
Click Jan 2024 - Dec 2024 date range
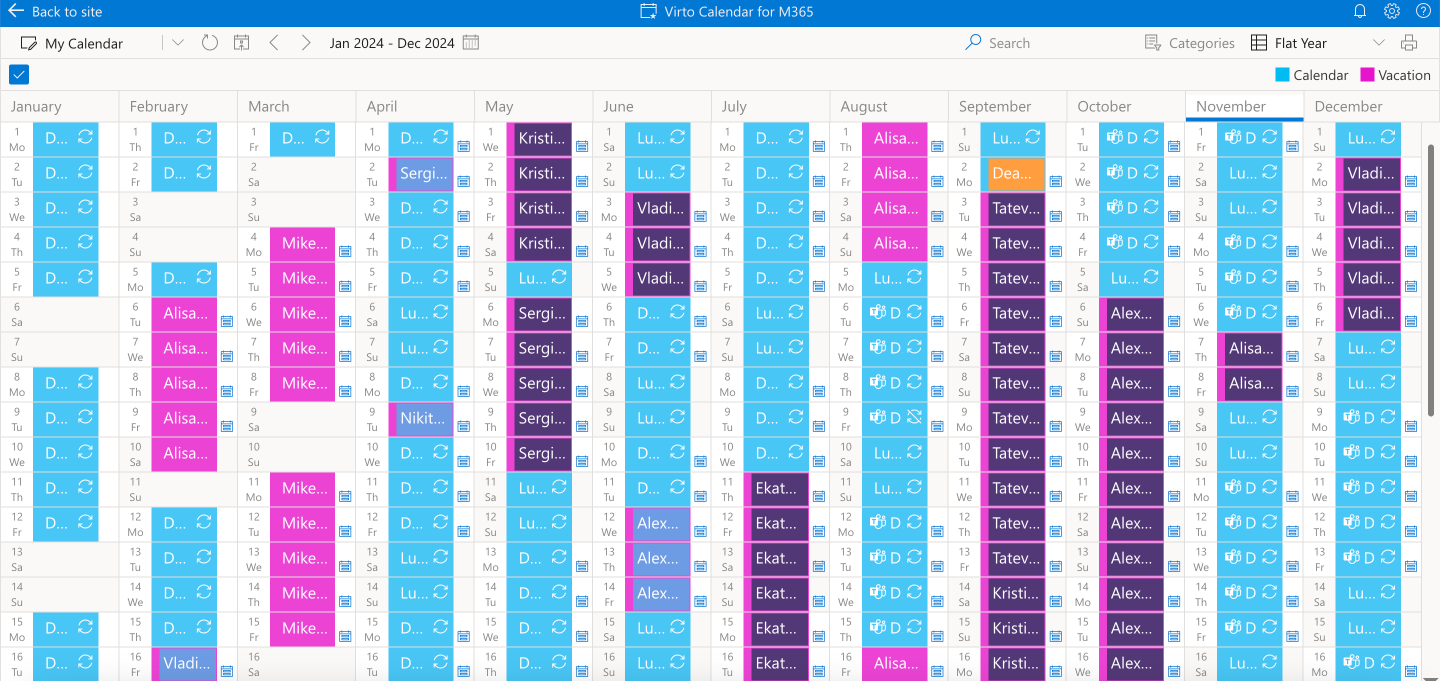392,43
